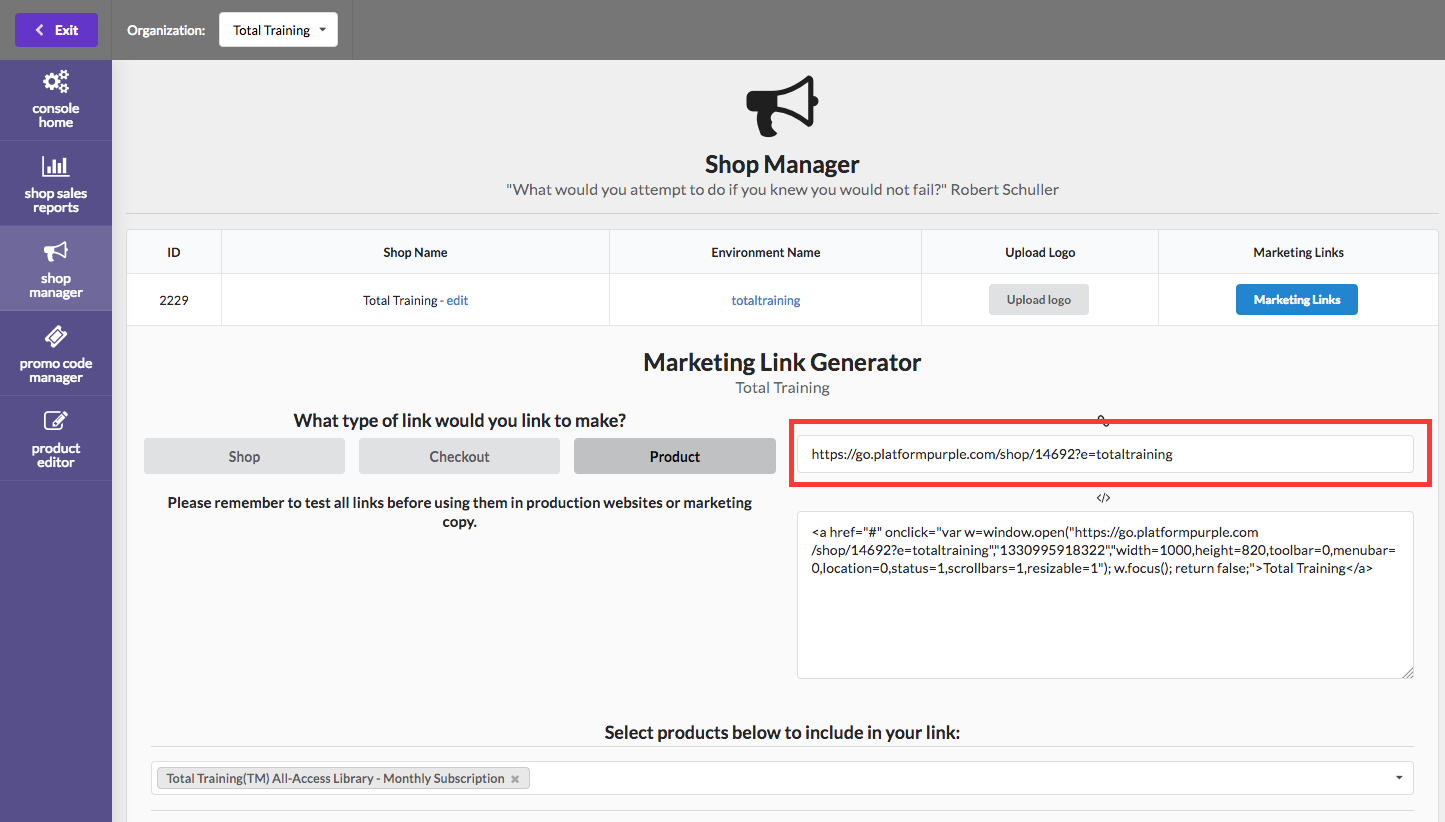Viewport: 1445px width, 822px height.
Task: Click inside the HTML anchor code textarea
Action: (1105, 595)
